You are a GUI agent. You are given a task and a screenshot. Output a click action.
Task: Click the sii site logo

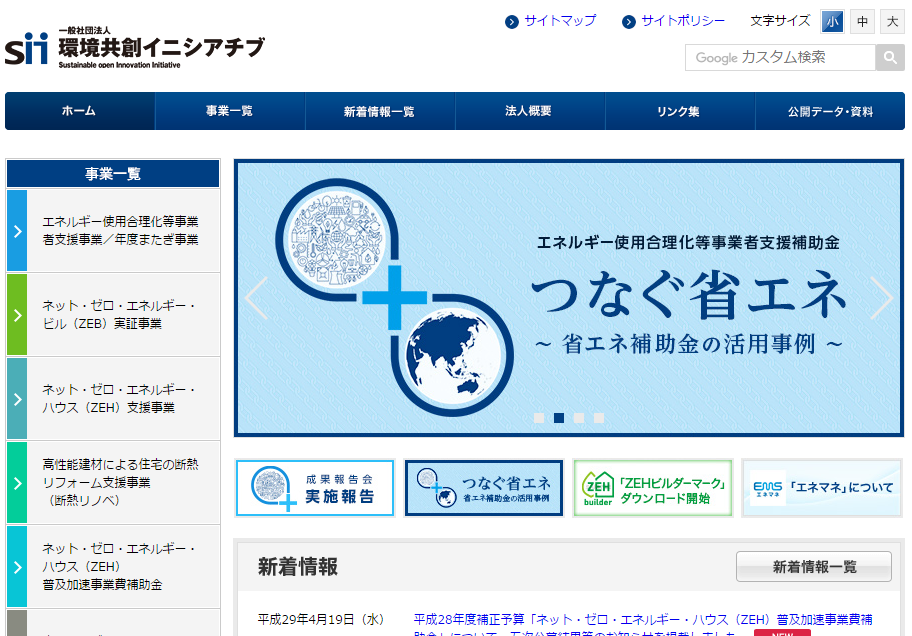point(134,48)
